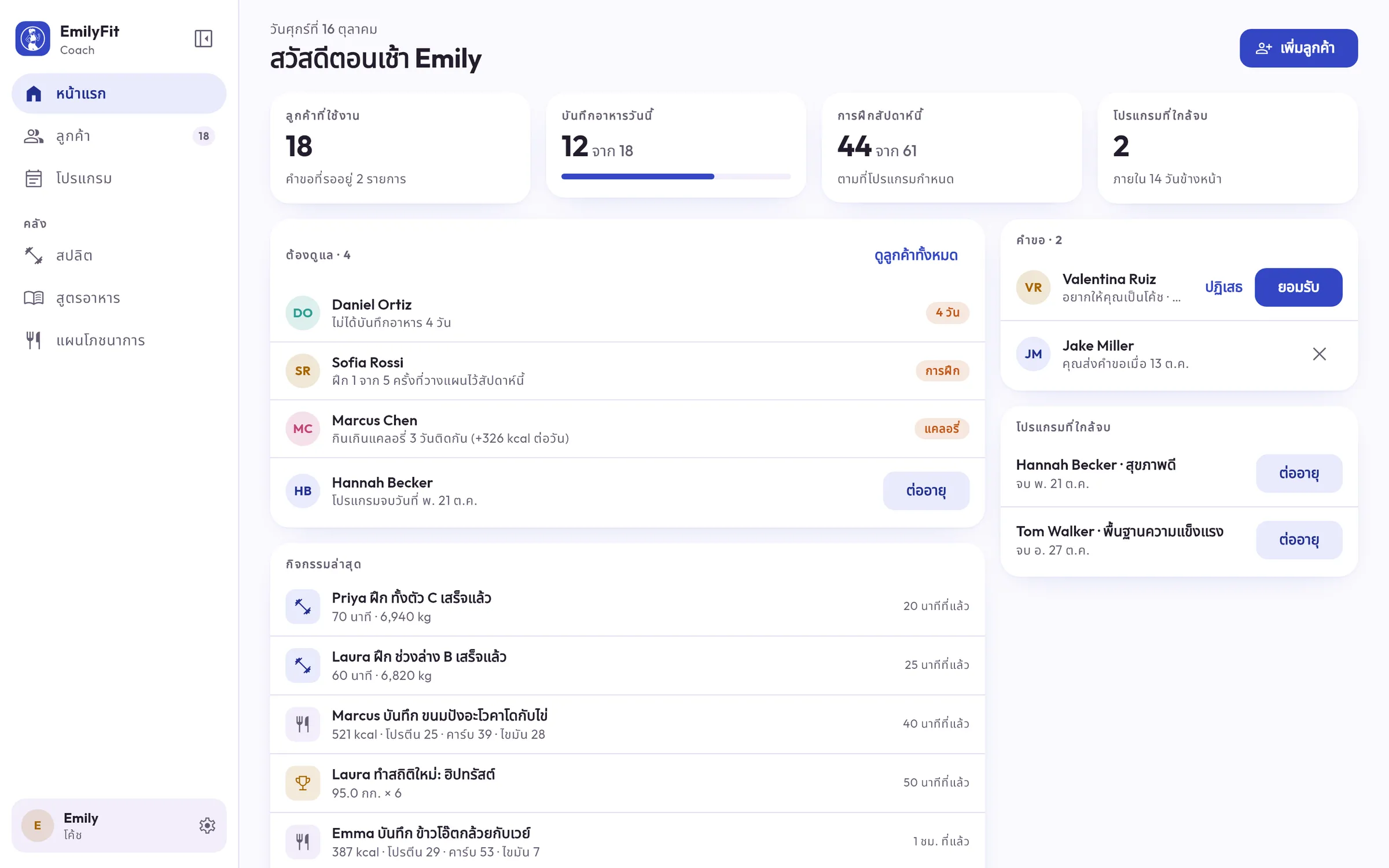Click the HB avatar of Hannah Becker
The image size is (1389, 868).
(x=303, y=491)
